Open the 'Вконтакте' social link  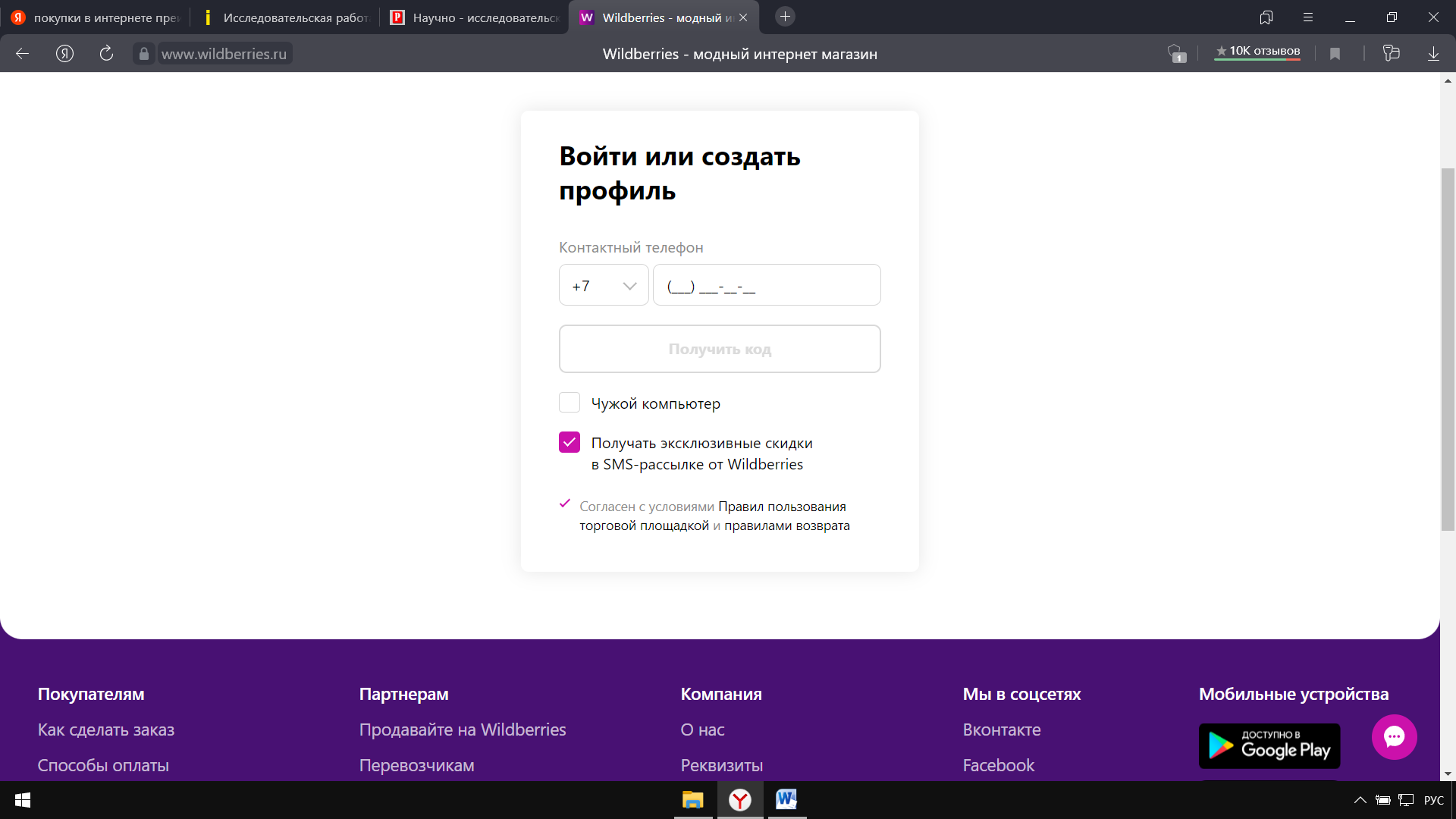[1002, 730]
